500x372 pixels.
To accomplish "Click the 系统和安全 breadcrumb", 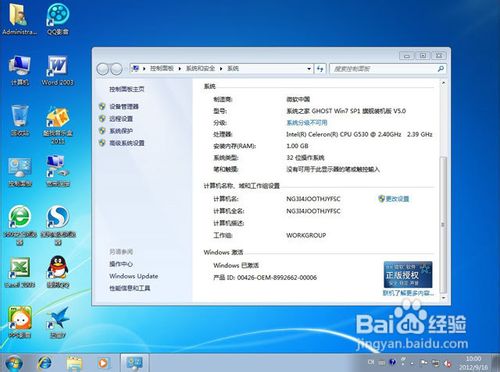I will [x=200, y=68].
